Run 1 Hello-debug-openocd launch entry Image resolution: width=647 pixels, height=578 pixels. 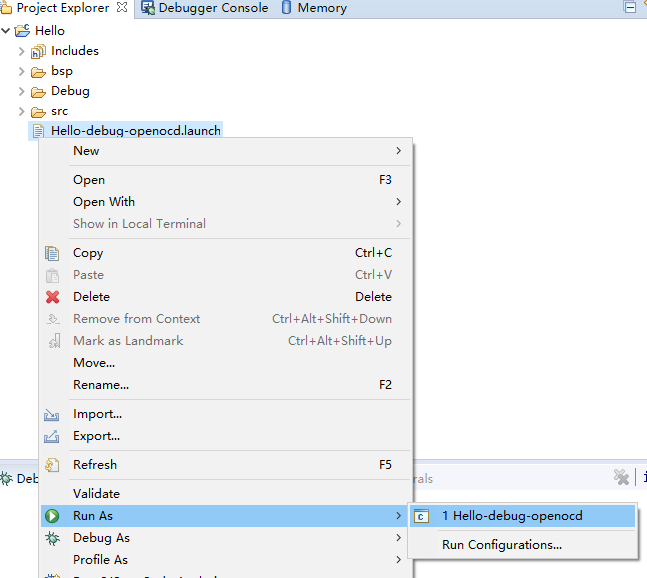(x=511, y=516)
